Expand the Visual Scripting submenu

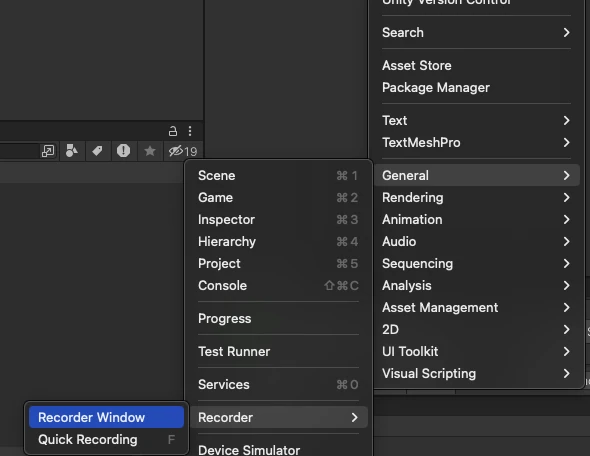click(476, 373)
